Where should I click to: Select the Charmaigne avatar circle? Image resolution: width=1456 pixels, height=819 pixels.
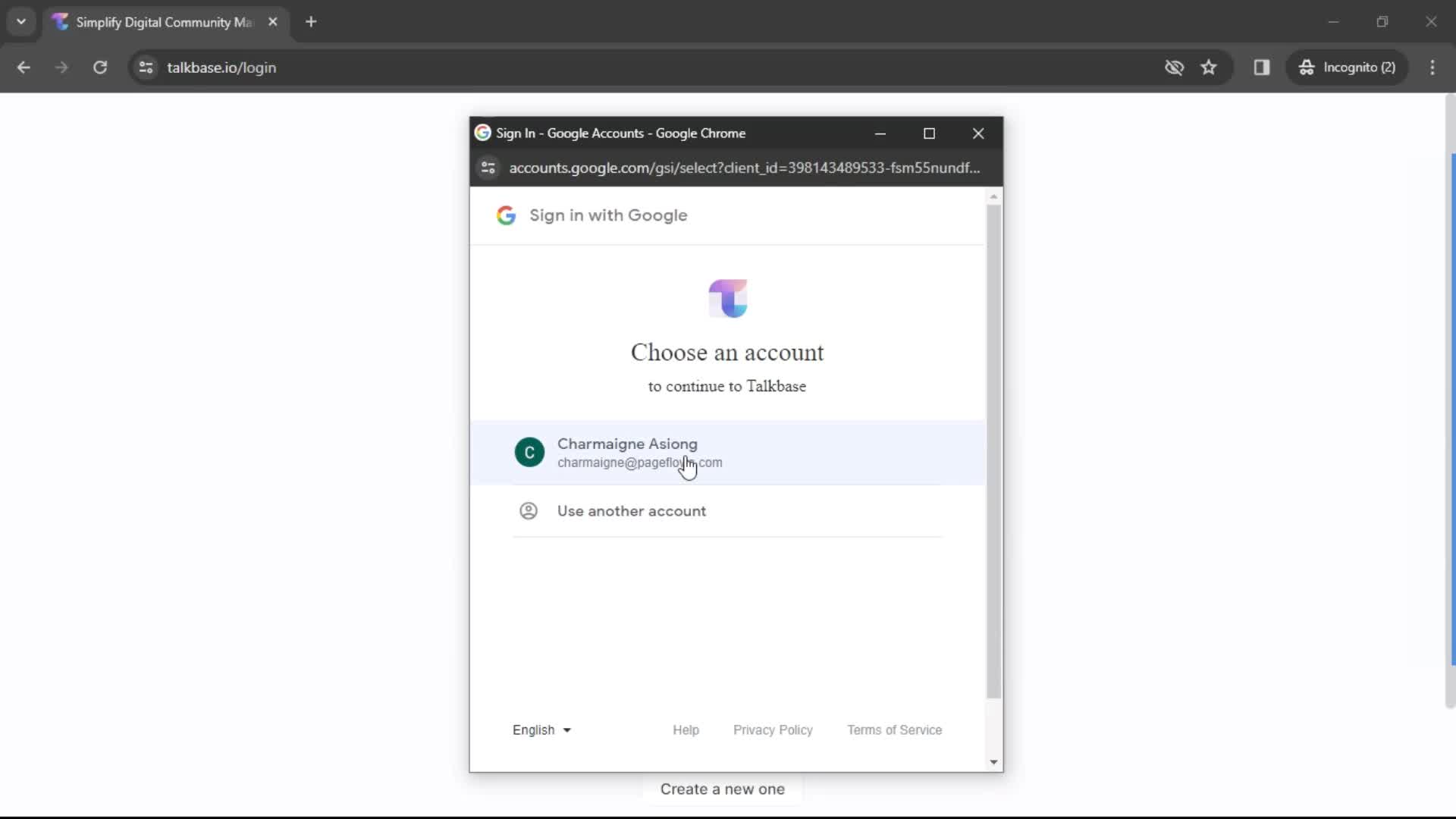pyautogui.click(x=529, y=453)
